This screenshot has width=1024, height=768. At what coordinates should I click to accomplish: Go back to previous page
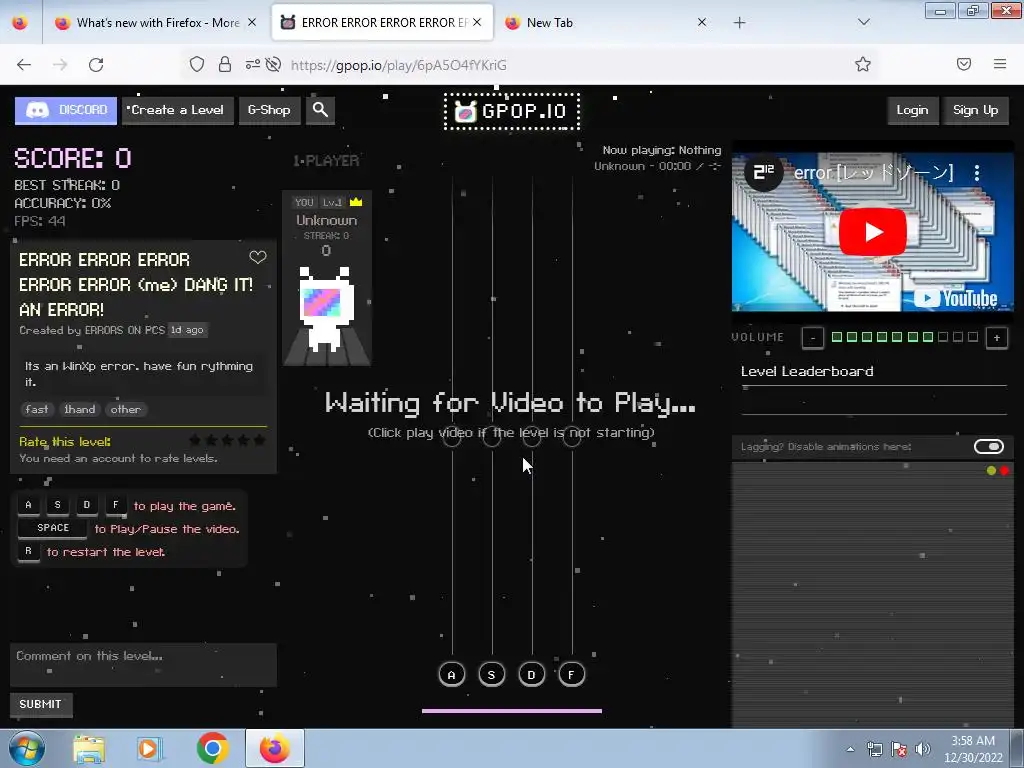point(24,65)
